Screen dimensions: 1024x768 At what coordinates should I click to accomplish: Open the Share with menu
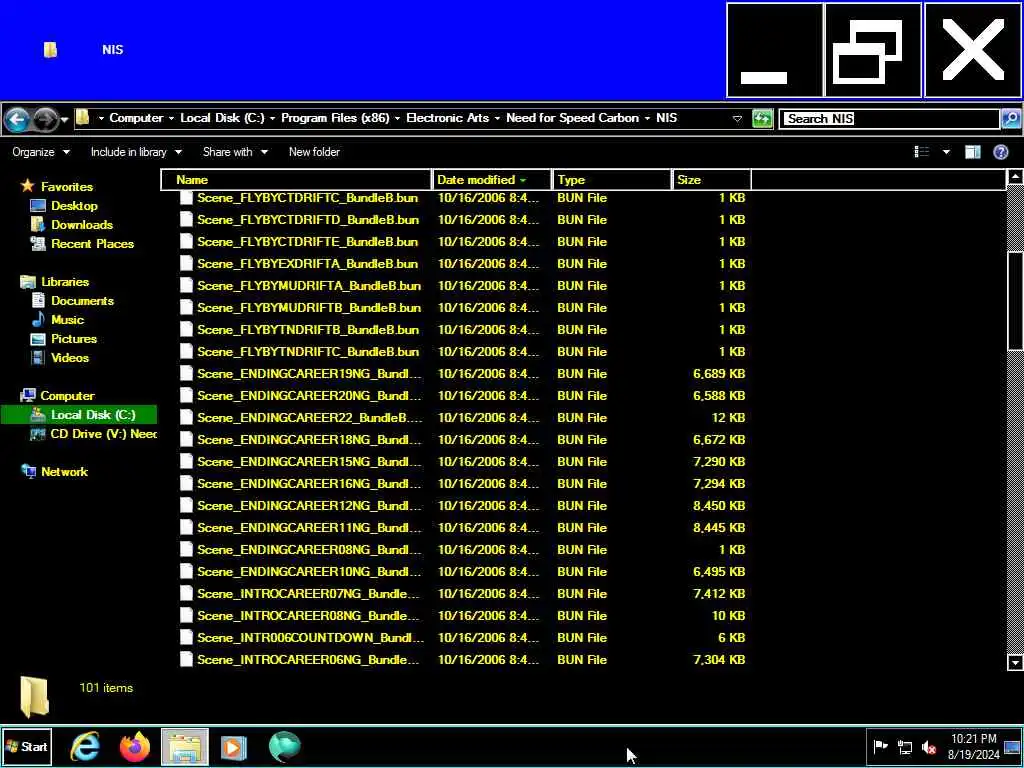[x=235, y=152]
